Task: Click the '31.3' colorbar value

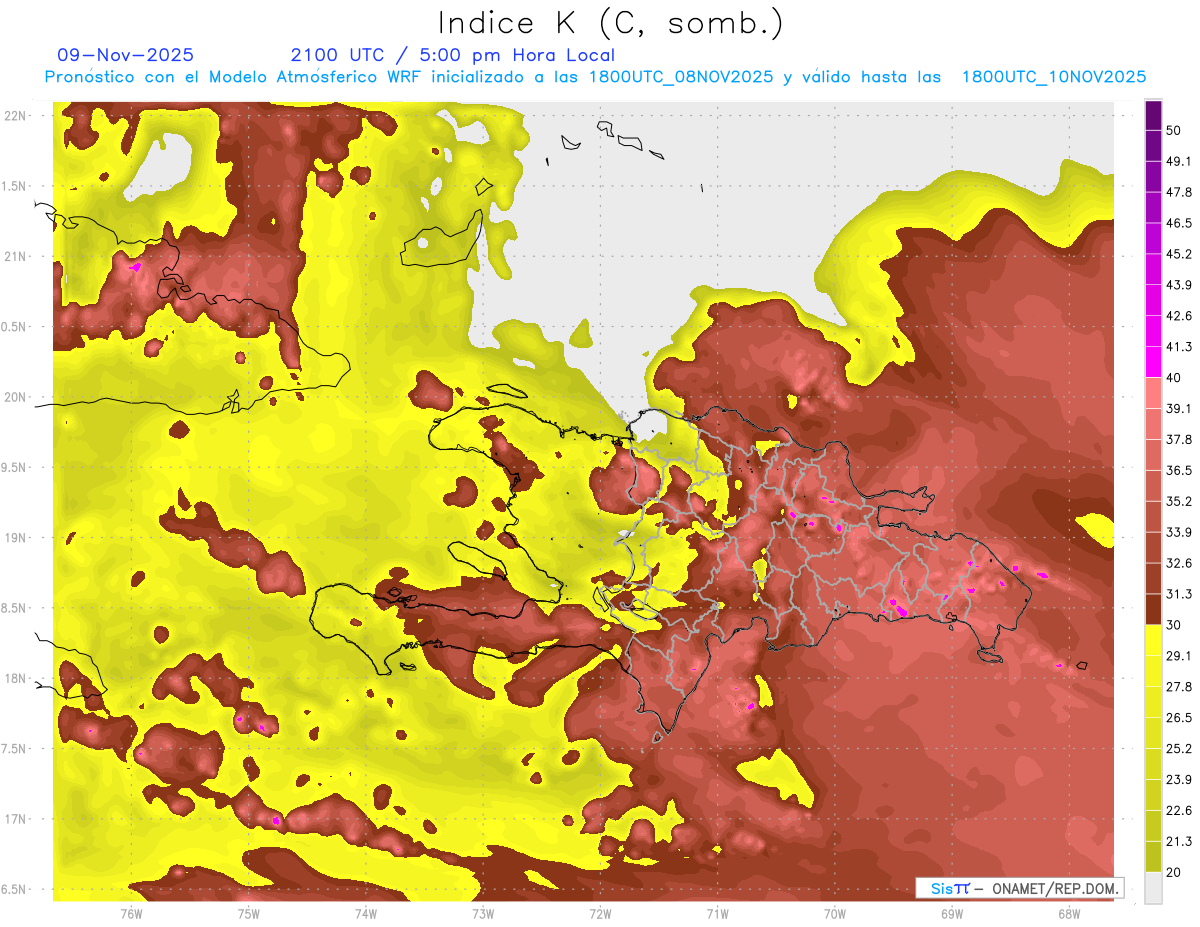Action: click(1179, 594)
